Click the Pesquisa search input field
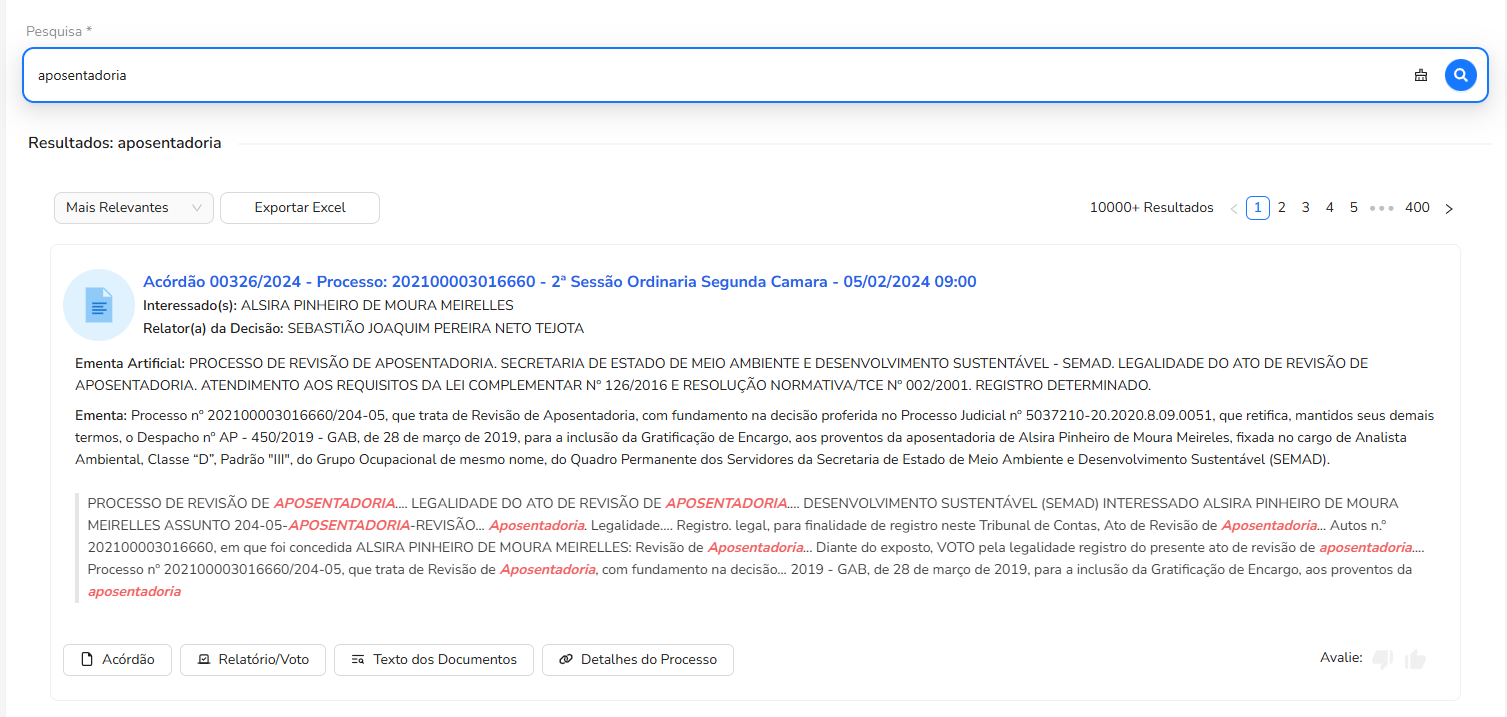Viewport: 1507px width, 717px height. (700, 75)
